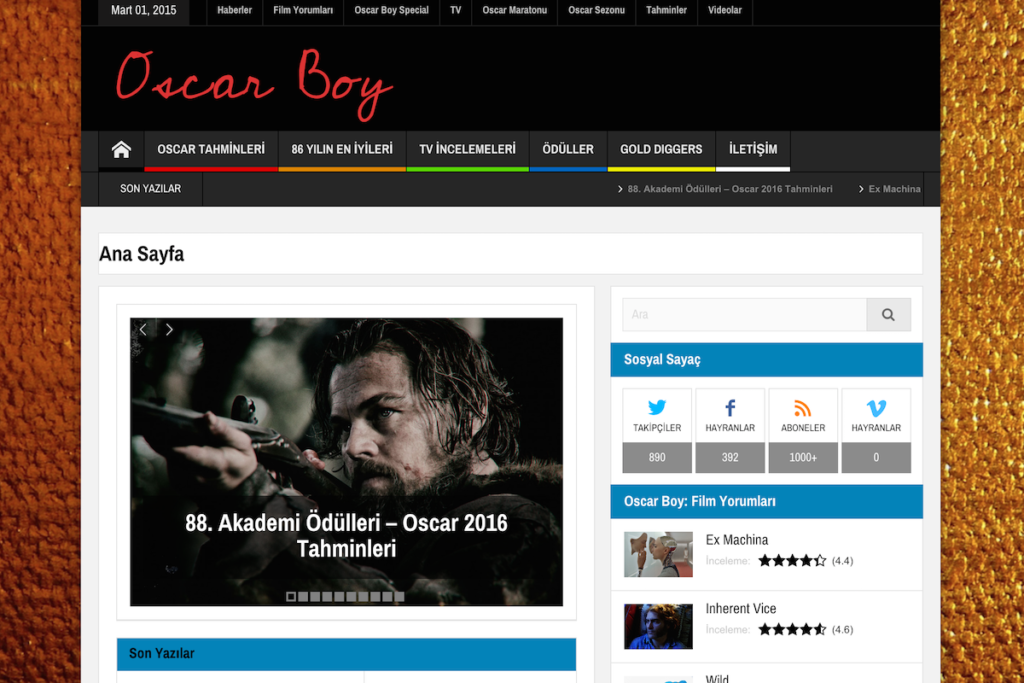Image resolution: width=1024 pixels, height=683 pixels.
Task: Click the Sosyal Sayaç widget header
Action: click(x=767, y=360)
